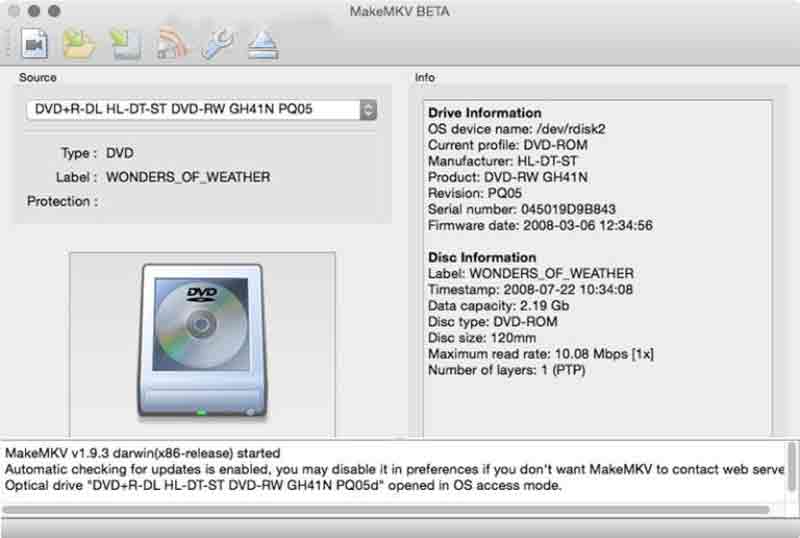Click the WONDERS_OF_WEATHER label in Source panel
Image resolution: width=800 pixels, height=538 pixels.
pos(188,177)
